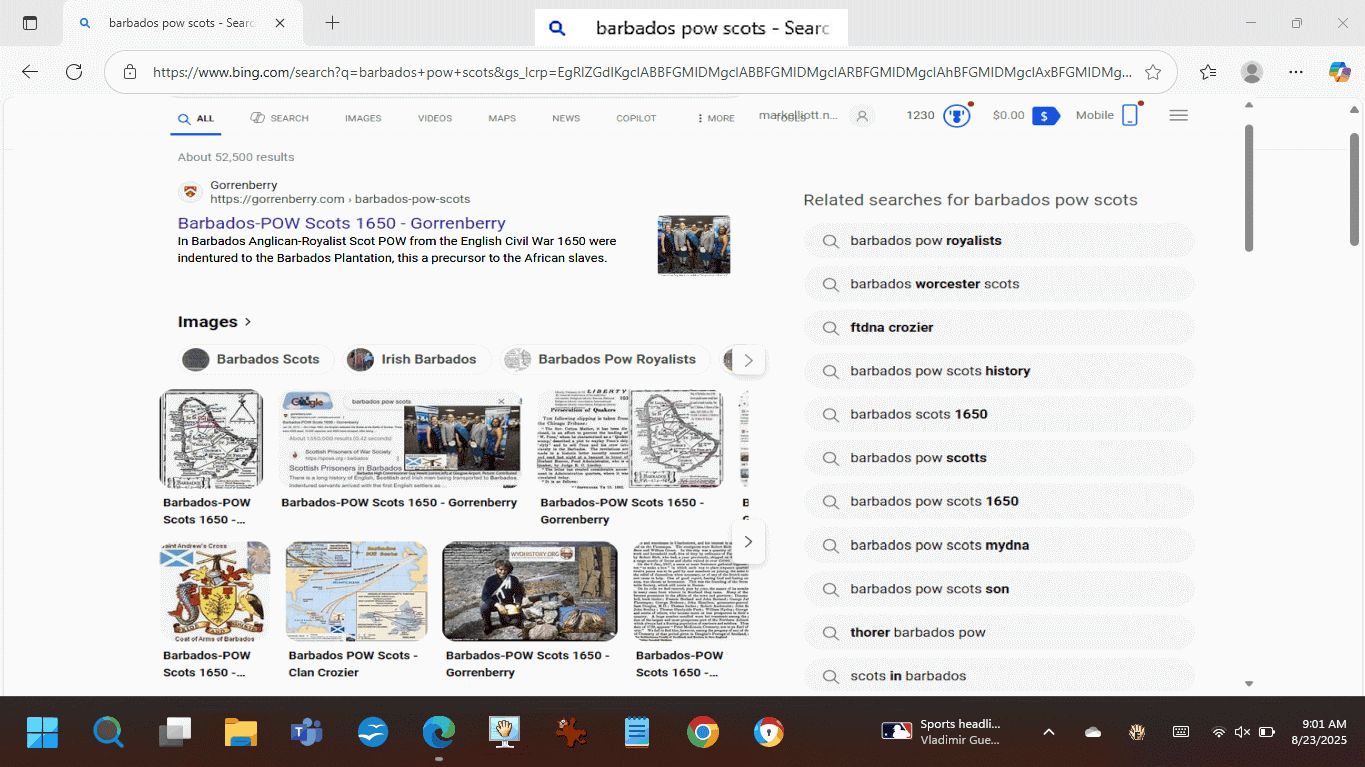Open Barbados-POW Scots 1650 - Gorrenberry result

coord(341,223)
